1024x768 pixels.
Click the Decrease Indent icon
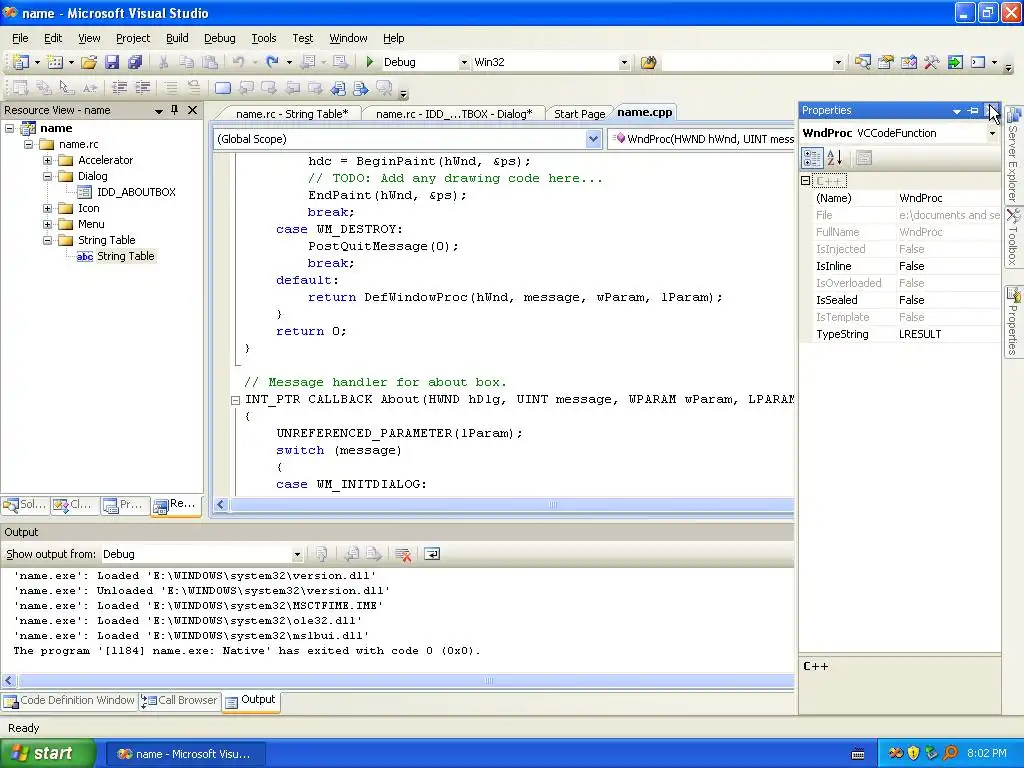(x=120, y=88)
